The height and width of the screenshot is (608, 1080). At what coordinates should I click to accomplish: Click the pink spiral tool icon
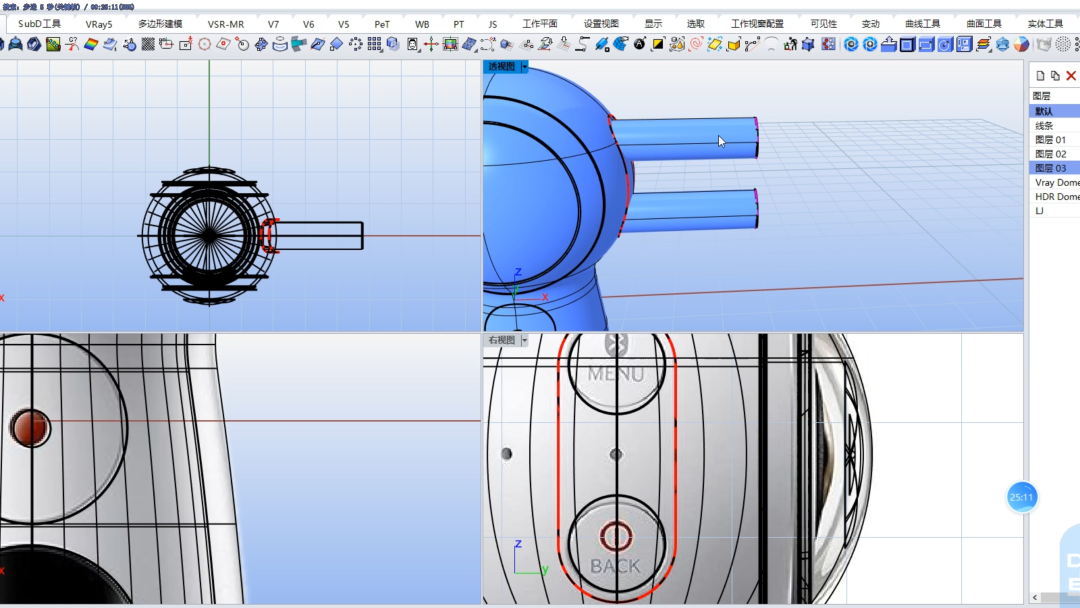click(696, 45)
